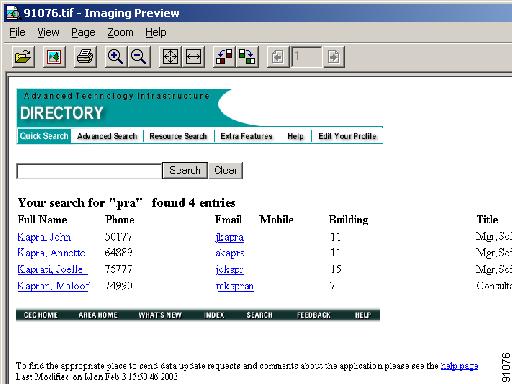
Task: Click Joelle's email link
Action: pyautogui.click(x=230, y=269)
